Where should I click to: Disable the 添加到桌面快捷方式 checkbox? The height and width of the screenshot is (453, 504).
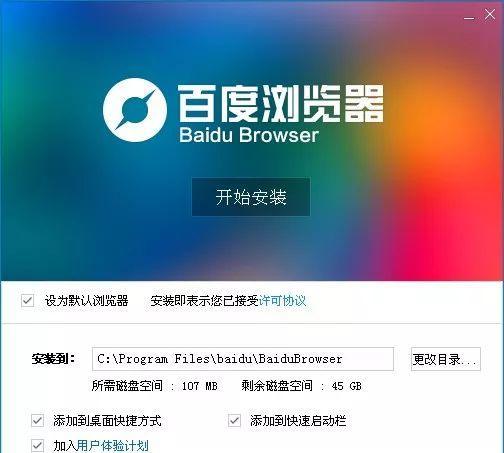coord(37,420)
